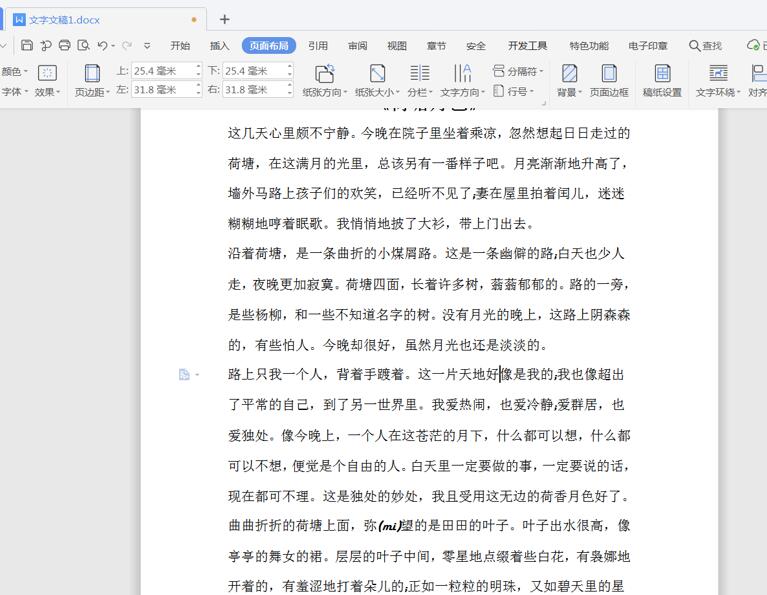Click paragraph line starting 这几天心里颇不宁静

click(x=429, y=133)
